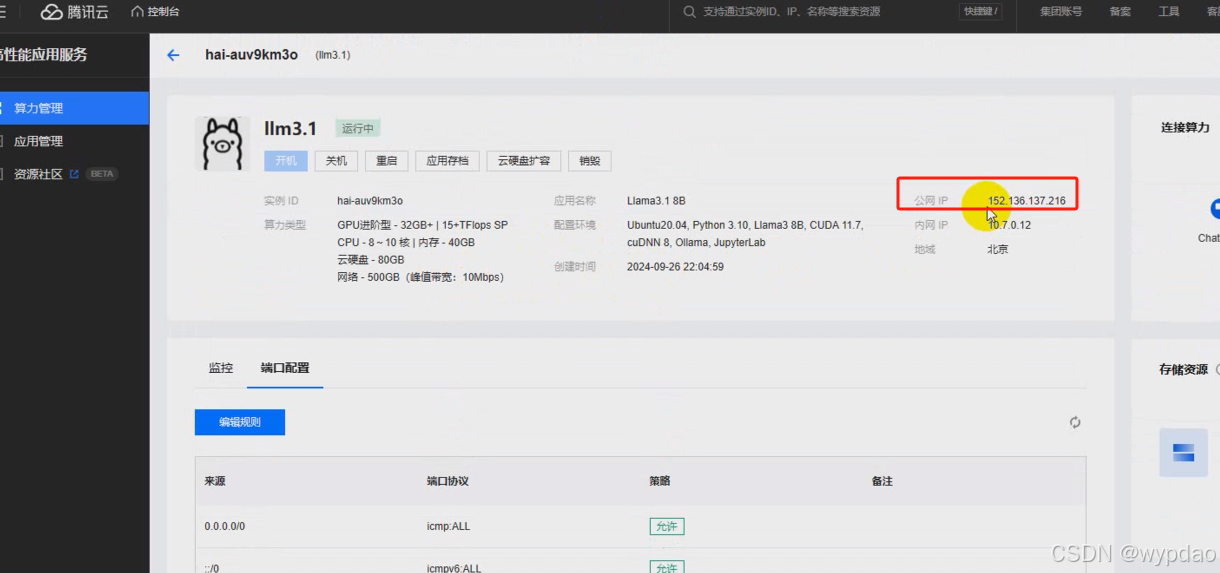This screenshot has height=573, width=1220.
Task: Click the BETA badge in sidebar
Action: pos(102,174)
